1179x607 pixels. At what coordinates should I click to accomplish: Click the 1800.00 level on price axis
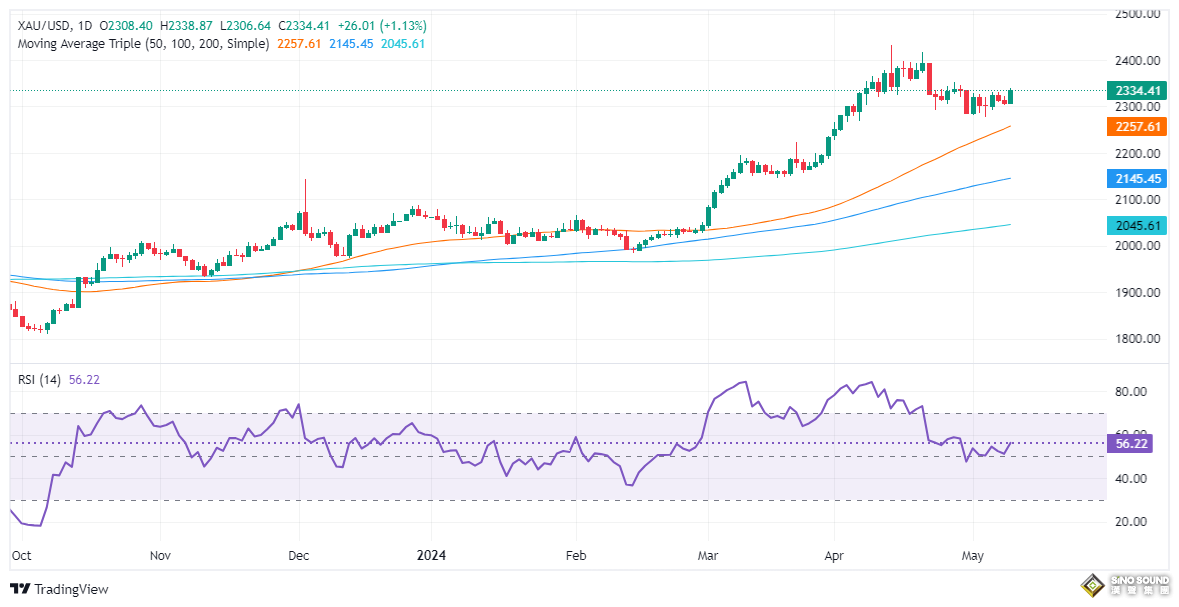pos(1139,339)
